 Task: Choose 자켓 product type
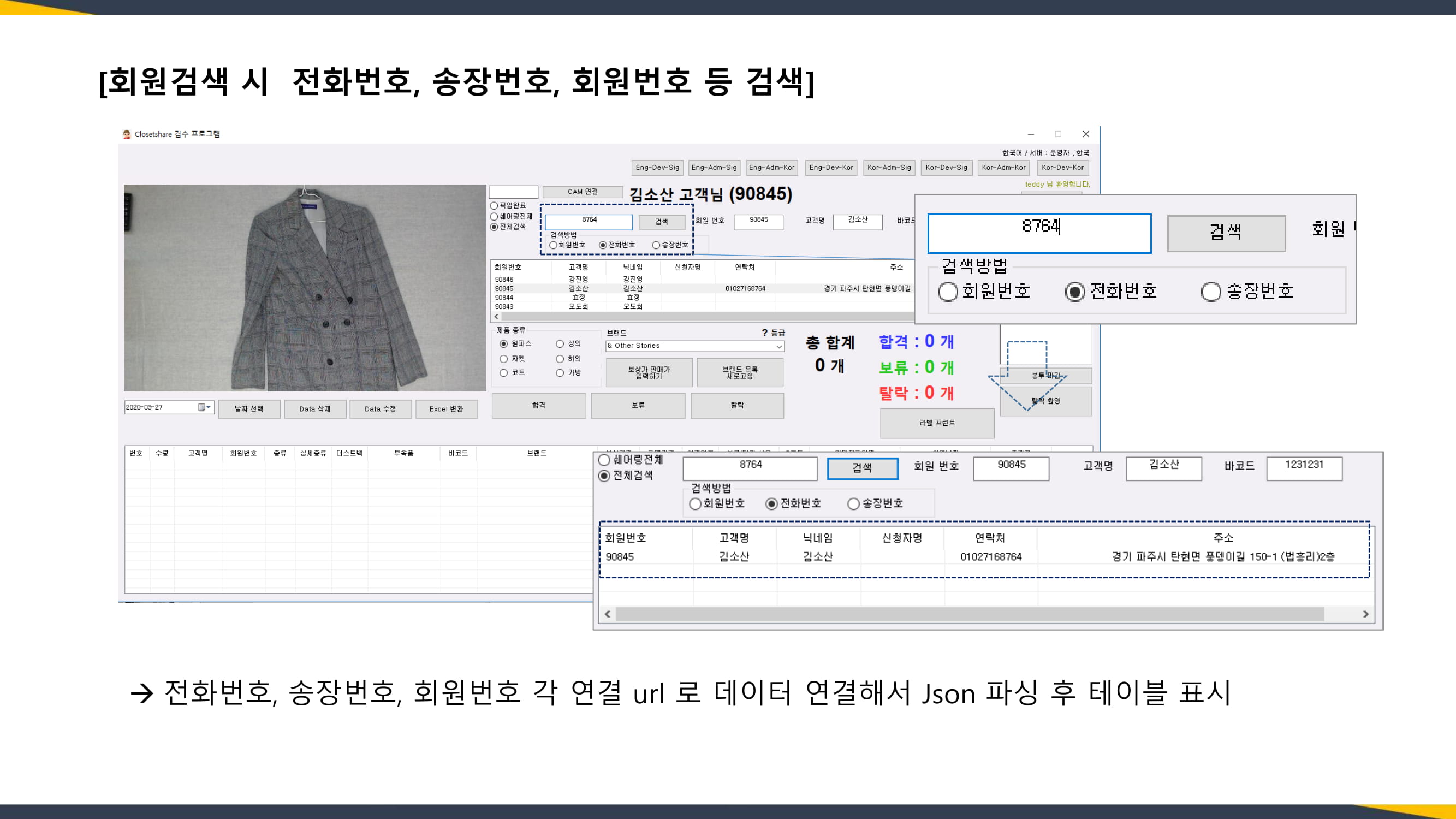(x=503, y=359)
